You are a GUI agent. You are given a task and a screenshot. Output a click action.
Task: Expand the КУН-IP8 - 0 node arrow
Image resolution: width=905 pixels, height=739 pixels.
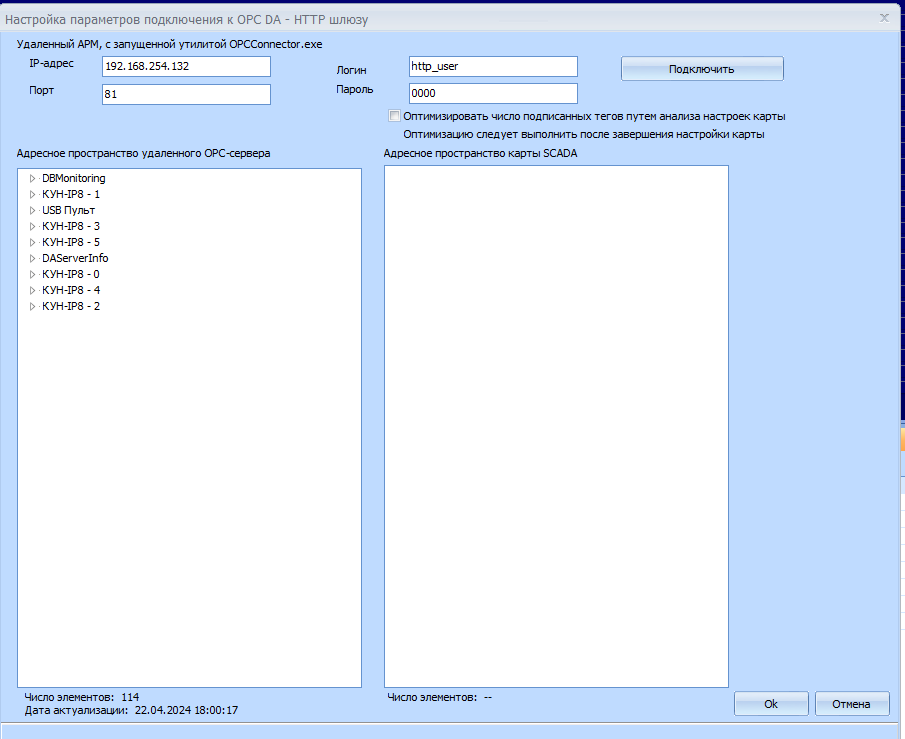click(x=33, y=274)
